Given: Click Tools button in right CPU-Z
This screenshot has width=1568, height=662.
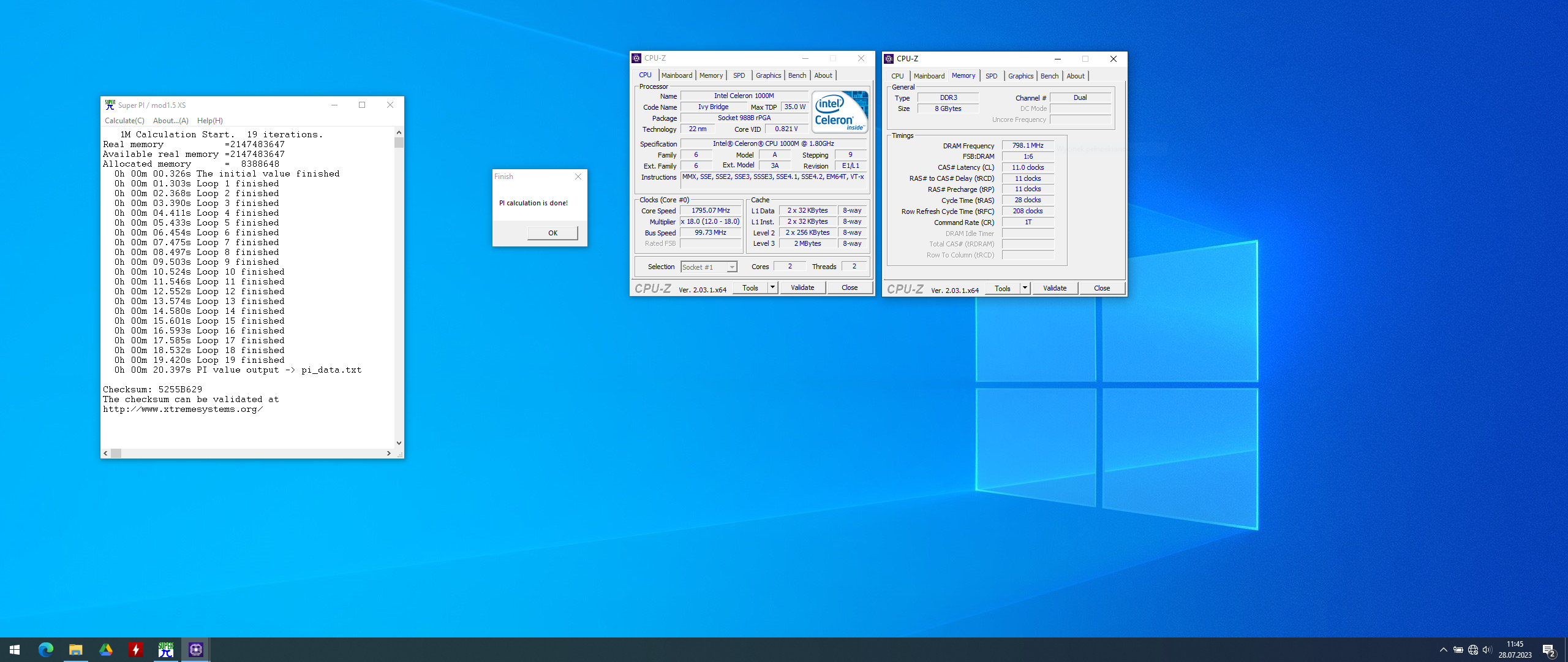Looking at the screenshot, I should [x=1002, y=288].
